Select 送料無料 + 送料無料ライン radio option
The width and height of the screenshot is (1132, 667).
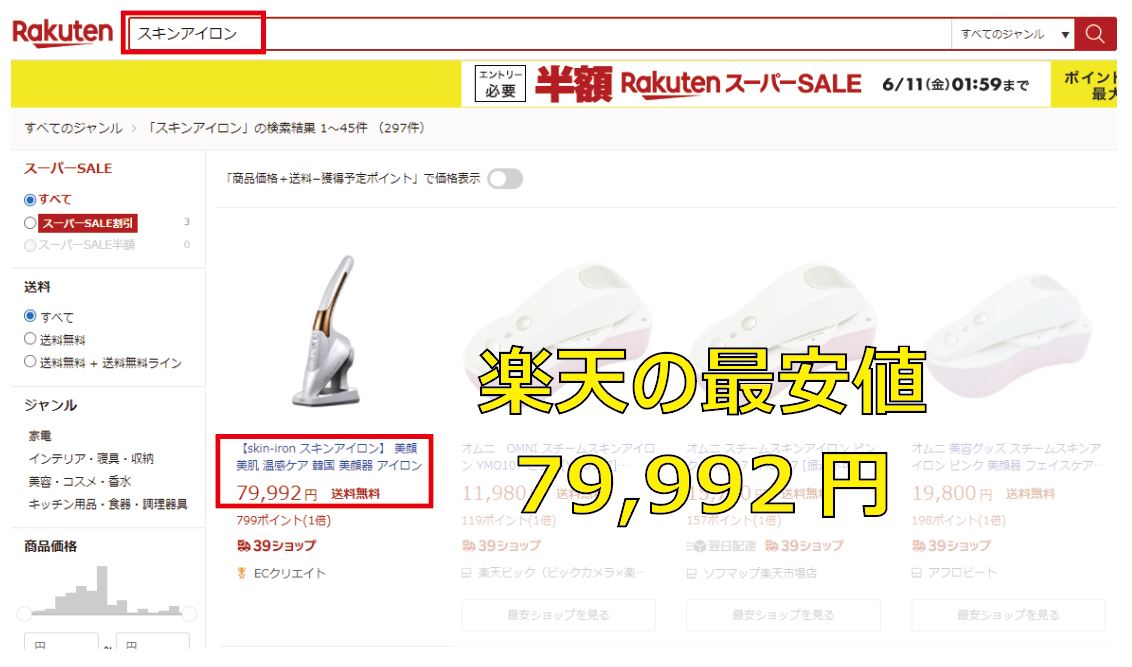(x=30, y=362)
